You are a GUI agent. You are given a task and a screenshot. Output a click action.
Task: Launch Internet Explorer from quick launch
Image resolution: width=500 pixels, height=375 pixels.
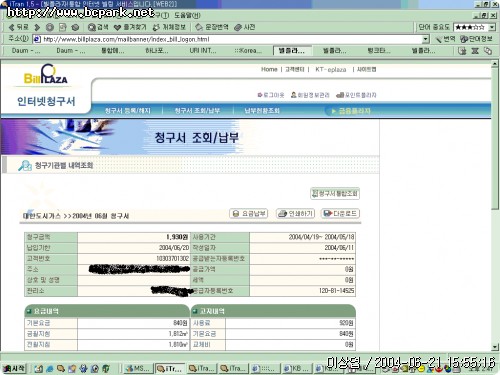(x=50, y=369)
